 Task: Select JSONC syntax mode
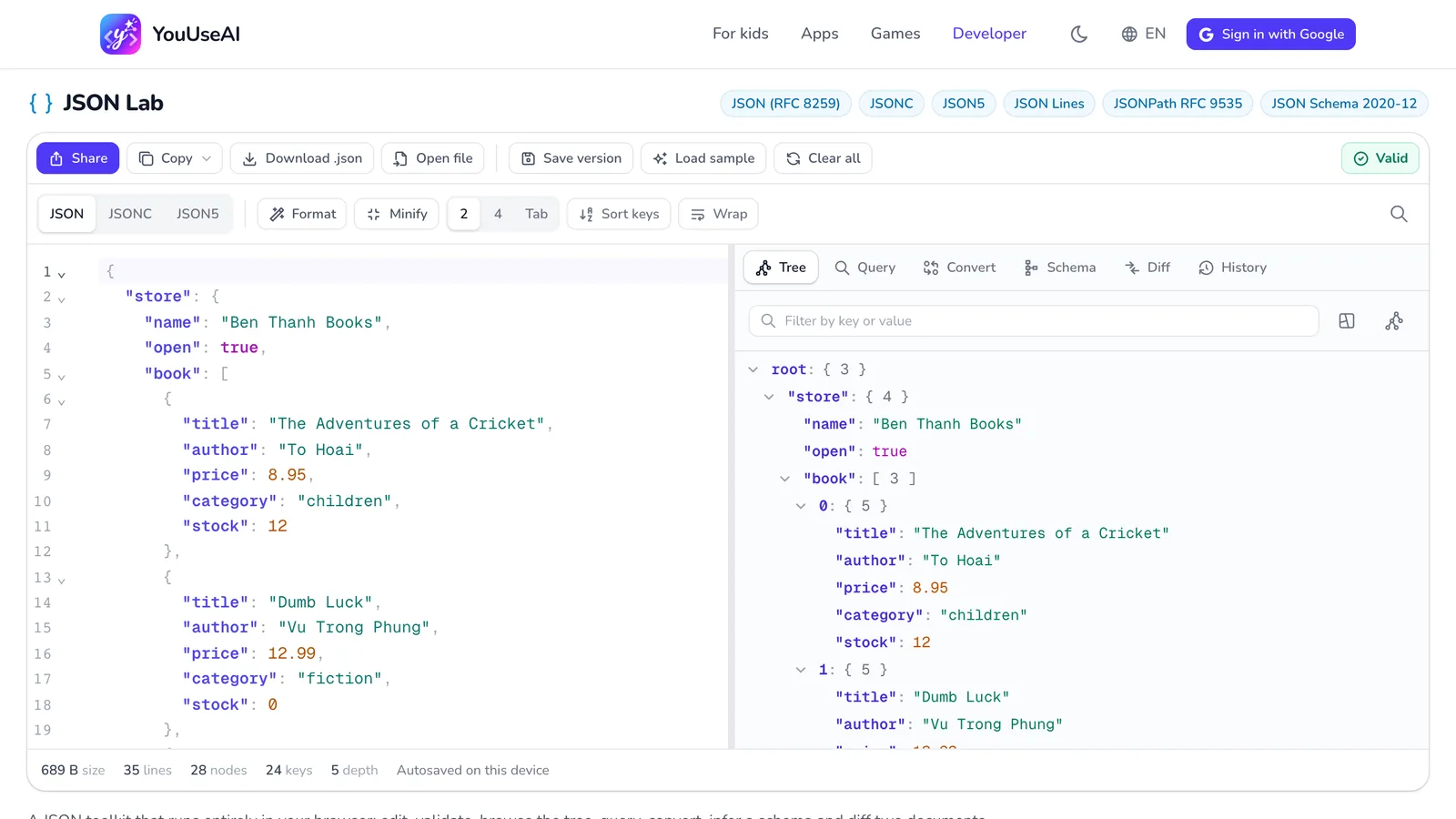[x=130, y=214]
